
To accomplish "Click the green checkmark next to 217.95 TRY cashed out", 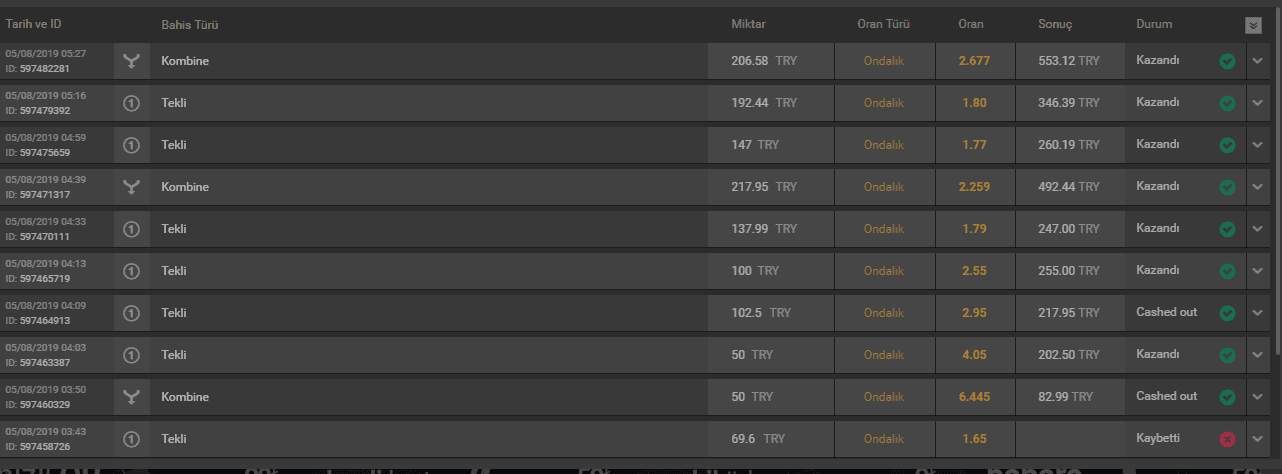I will [x=1227, y=313].
